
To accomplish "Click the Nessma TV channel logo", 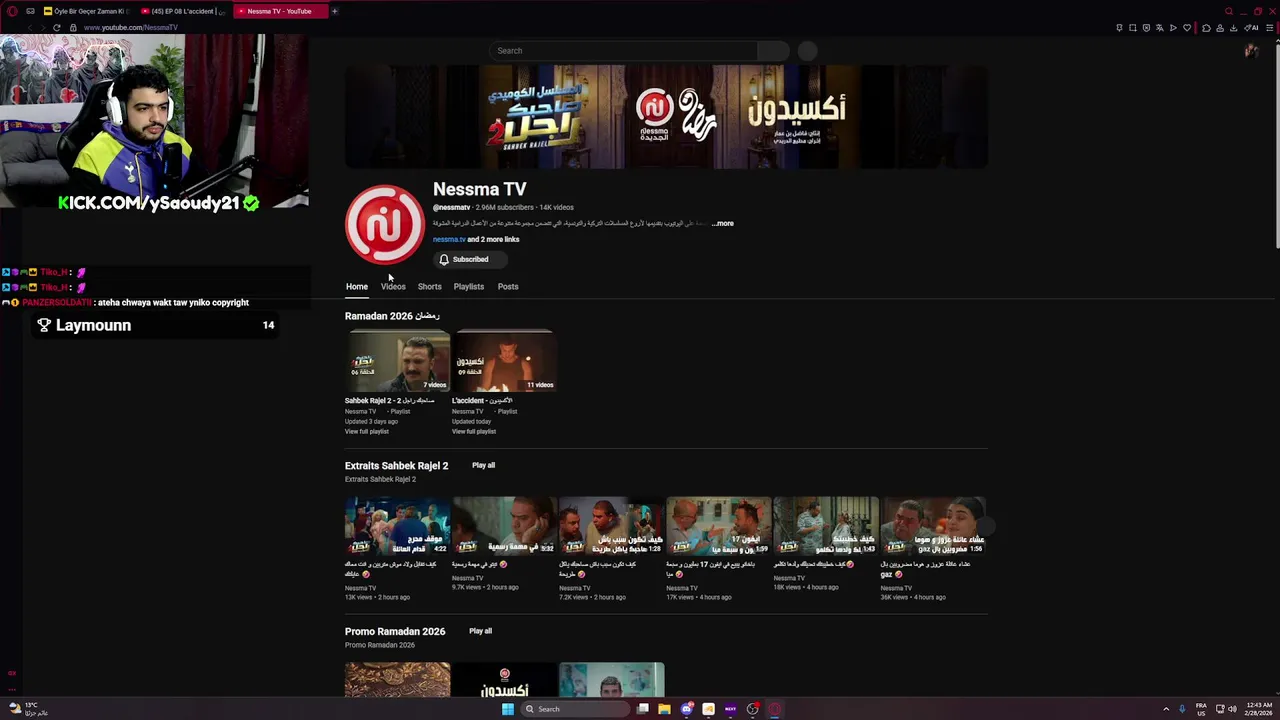I will 385,224.
